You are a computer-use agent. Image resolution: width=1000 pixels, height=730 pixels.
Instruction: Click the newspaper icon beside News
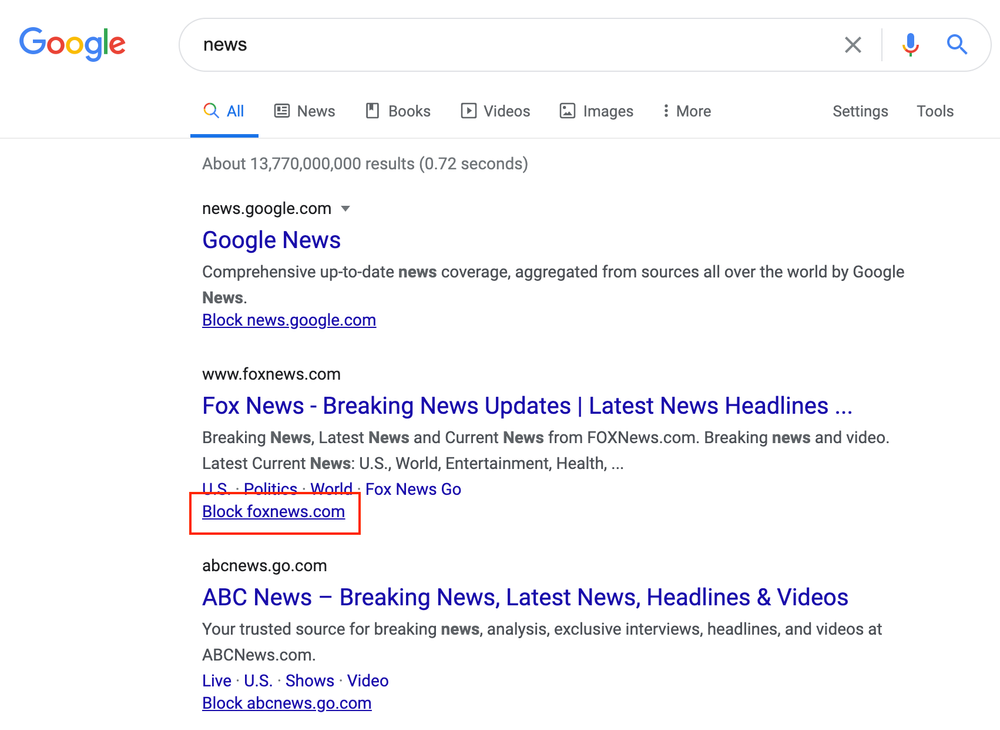click(x=282, y=110)
